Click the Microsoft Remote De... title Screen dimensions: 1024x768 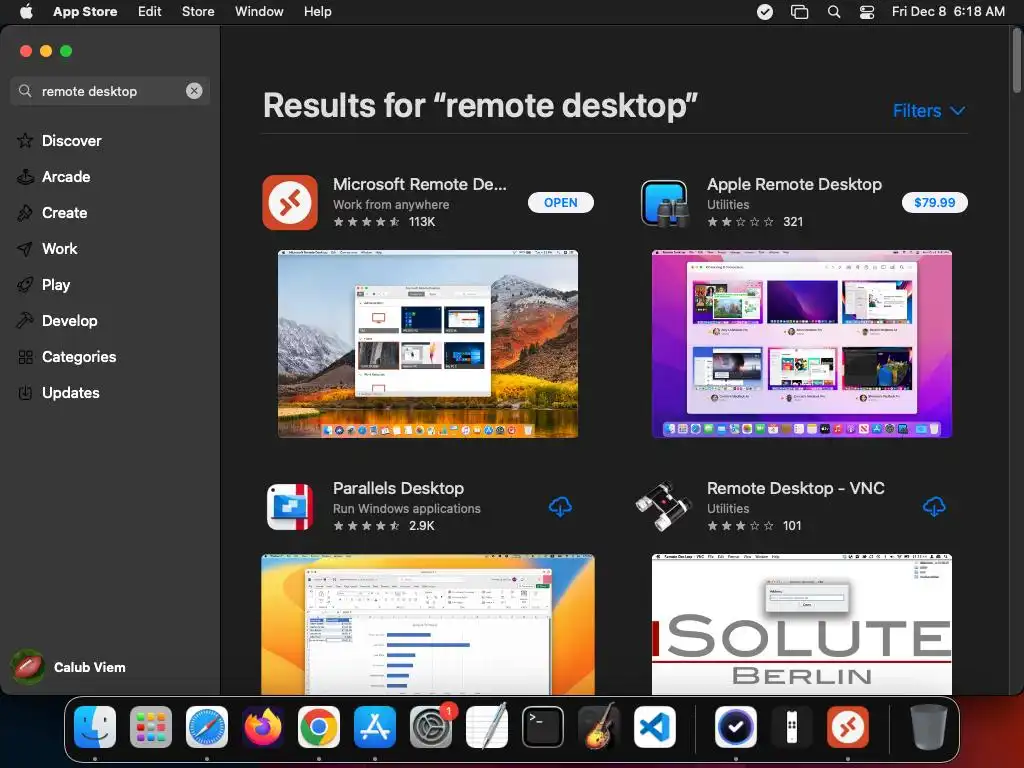[x=419, y=184]
